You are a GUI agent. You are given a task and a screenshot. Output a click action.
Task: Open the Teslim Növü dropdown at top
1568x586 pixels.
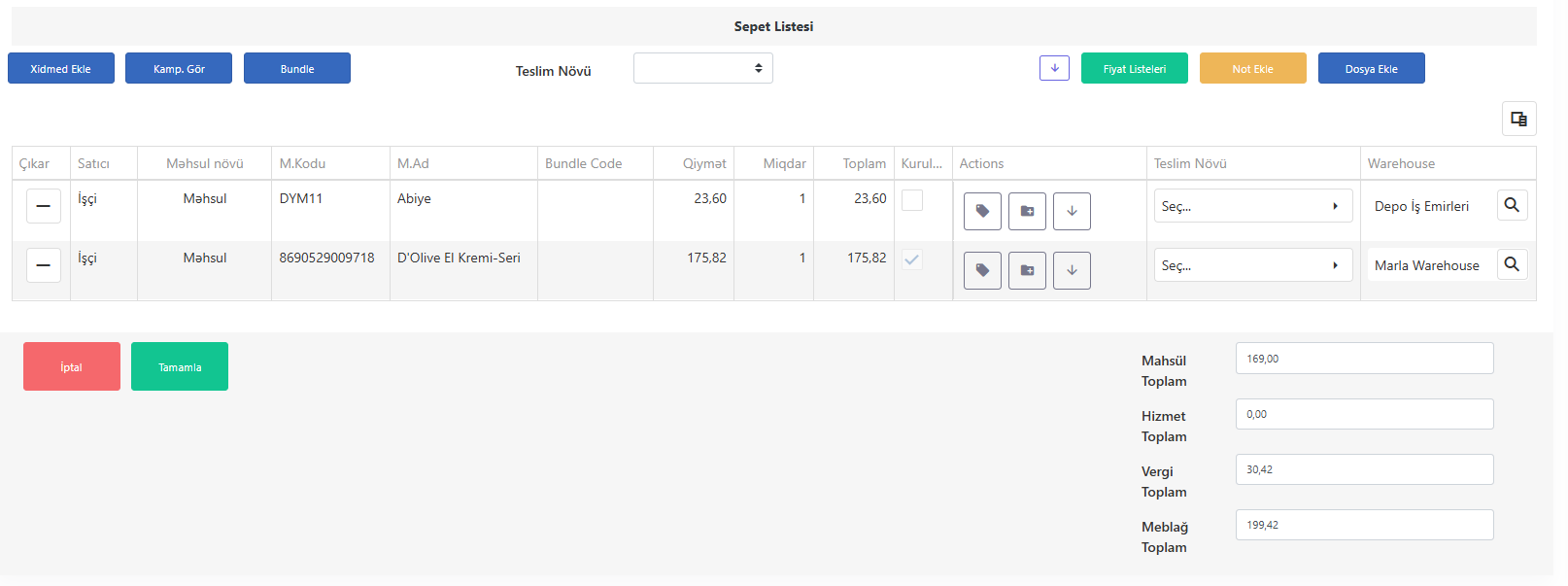click(x=703, y=68)
